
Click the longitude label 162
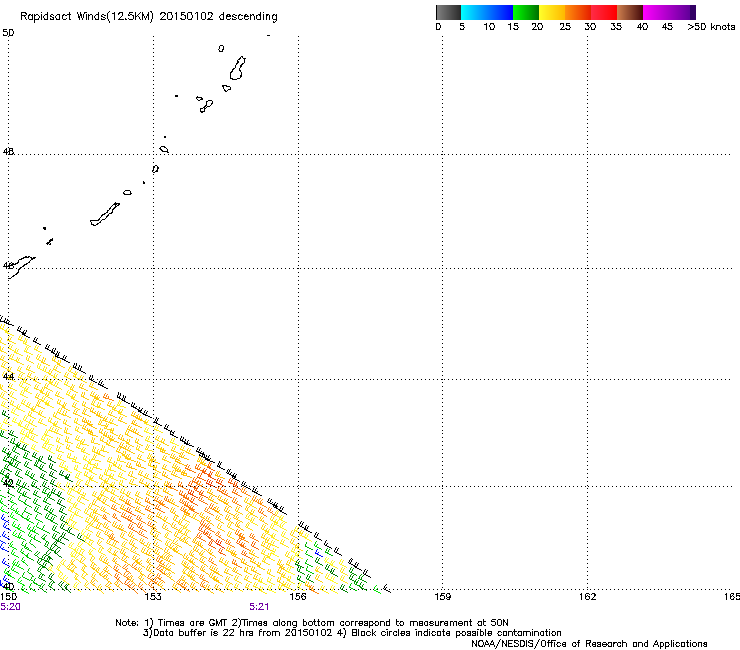(x=587, y=597)
